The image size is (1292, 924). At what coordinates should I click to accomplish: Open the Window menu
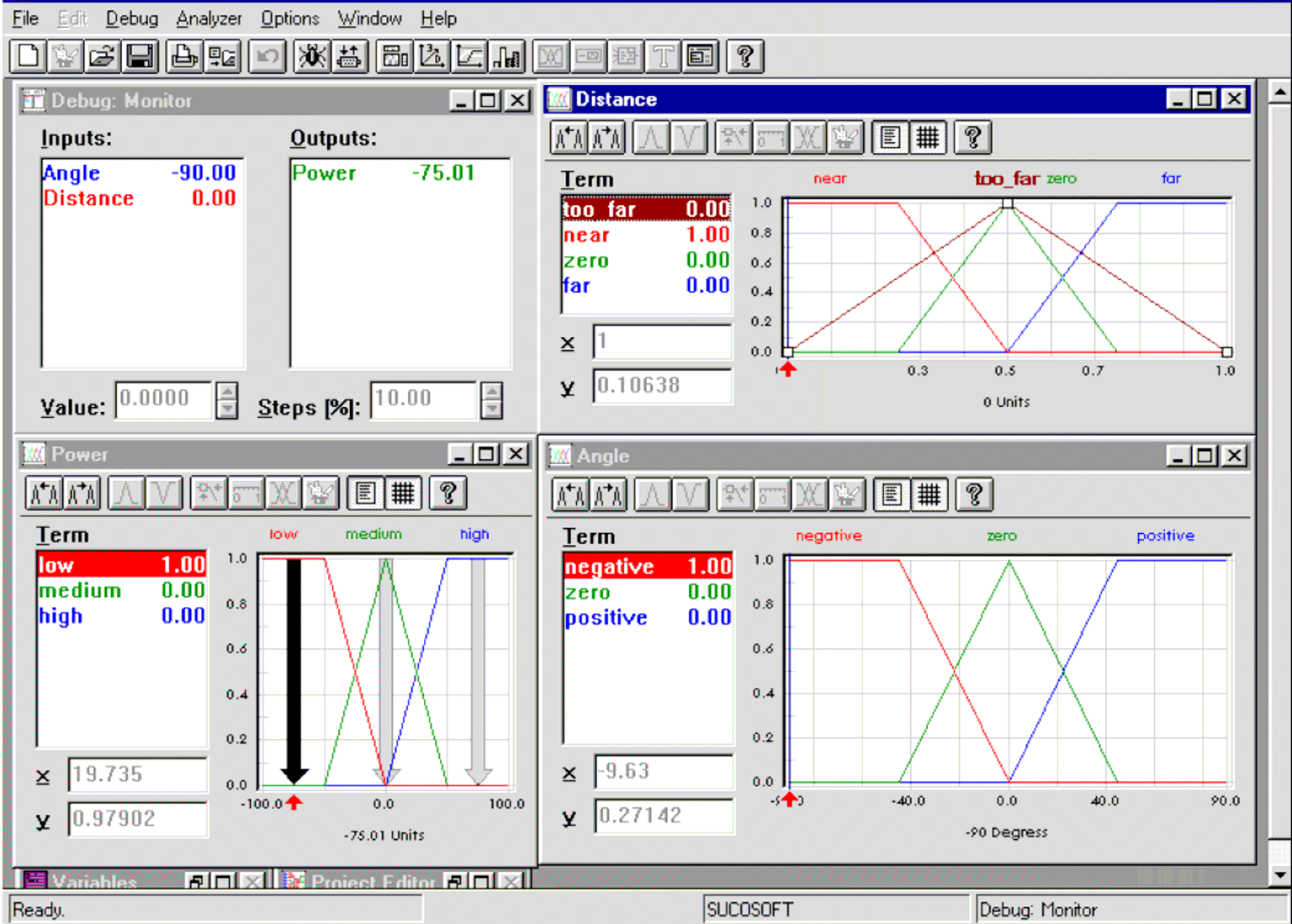point(369,18)
